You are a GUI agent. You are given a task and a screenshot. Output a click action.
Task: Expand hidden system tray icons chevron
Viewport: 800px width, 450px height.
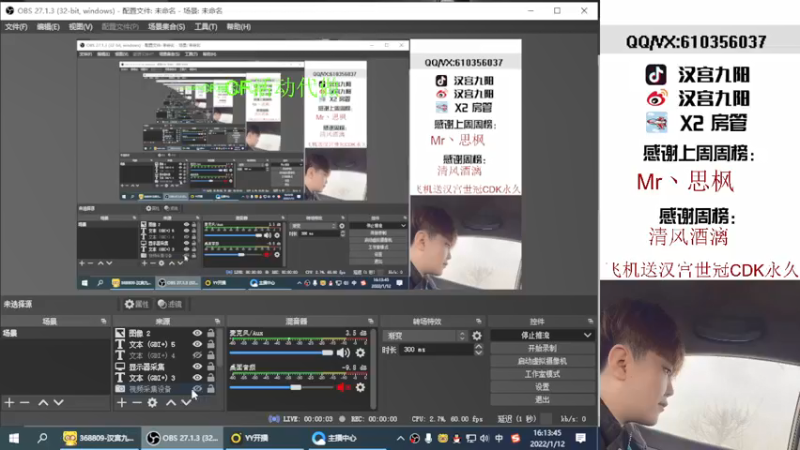(x=401, y=438)
